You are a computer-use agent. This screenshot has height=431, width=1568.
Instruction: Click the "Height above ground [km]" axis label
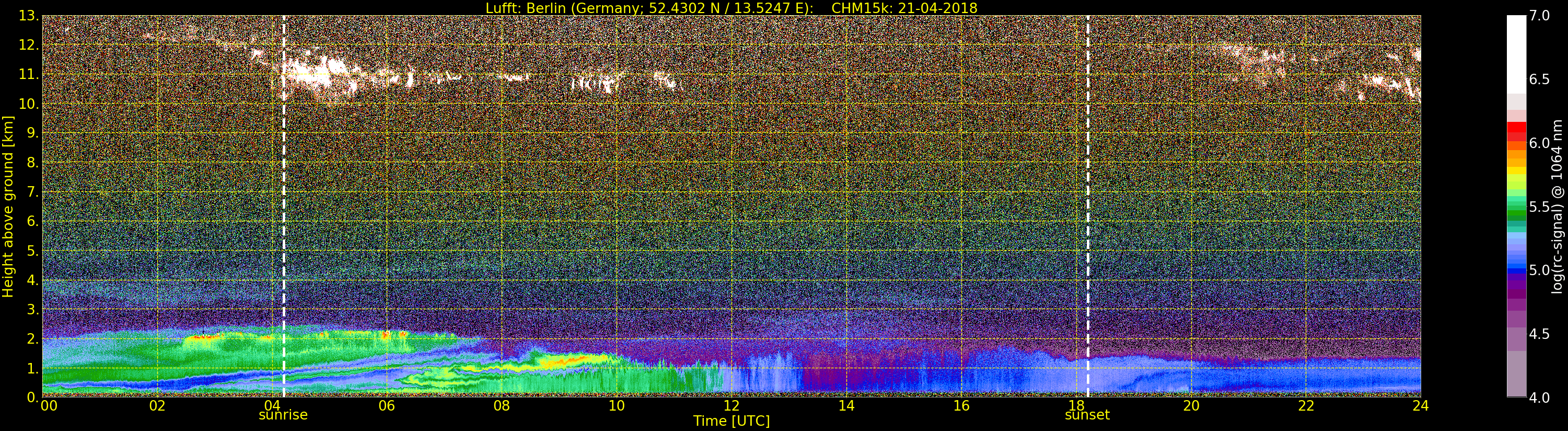pyautogui.click(x=8, y=206)
